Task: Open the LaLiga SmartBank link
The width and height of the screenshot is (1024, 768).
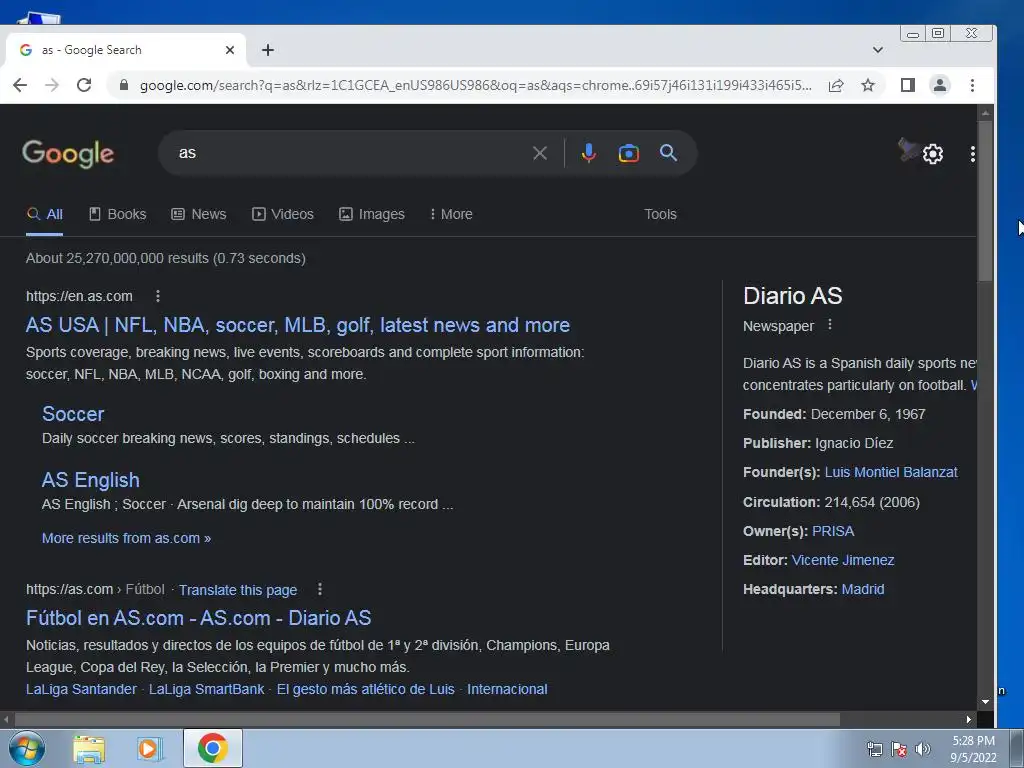Action: 206,689
